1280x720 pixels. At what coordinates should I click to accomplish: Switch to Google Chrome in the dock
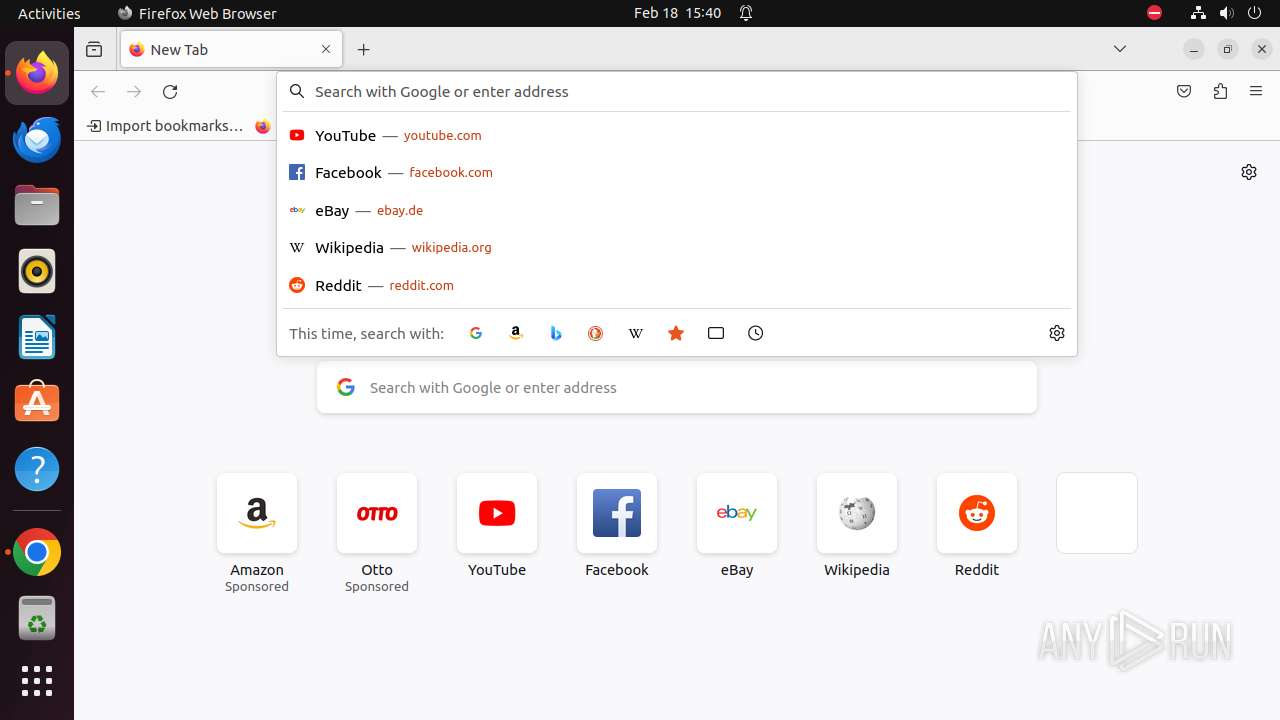tap(37, 552)
